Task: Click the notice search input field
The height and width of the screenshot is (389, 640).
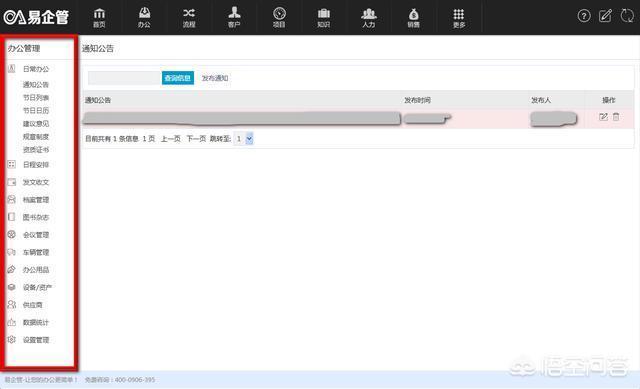Action: 125,78
